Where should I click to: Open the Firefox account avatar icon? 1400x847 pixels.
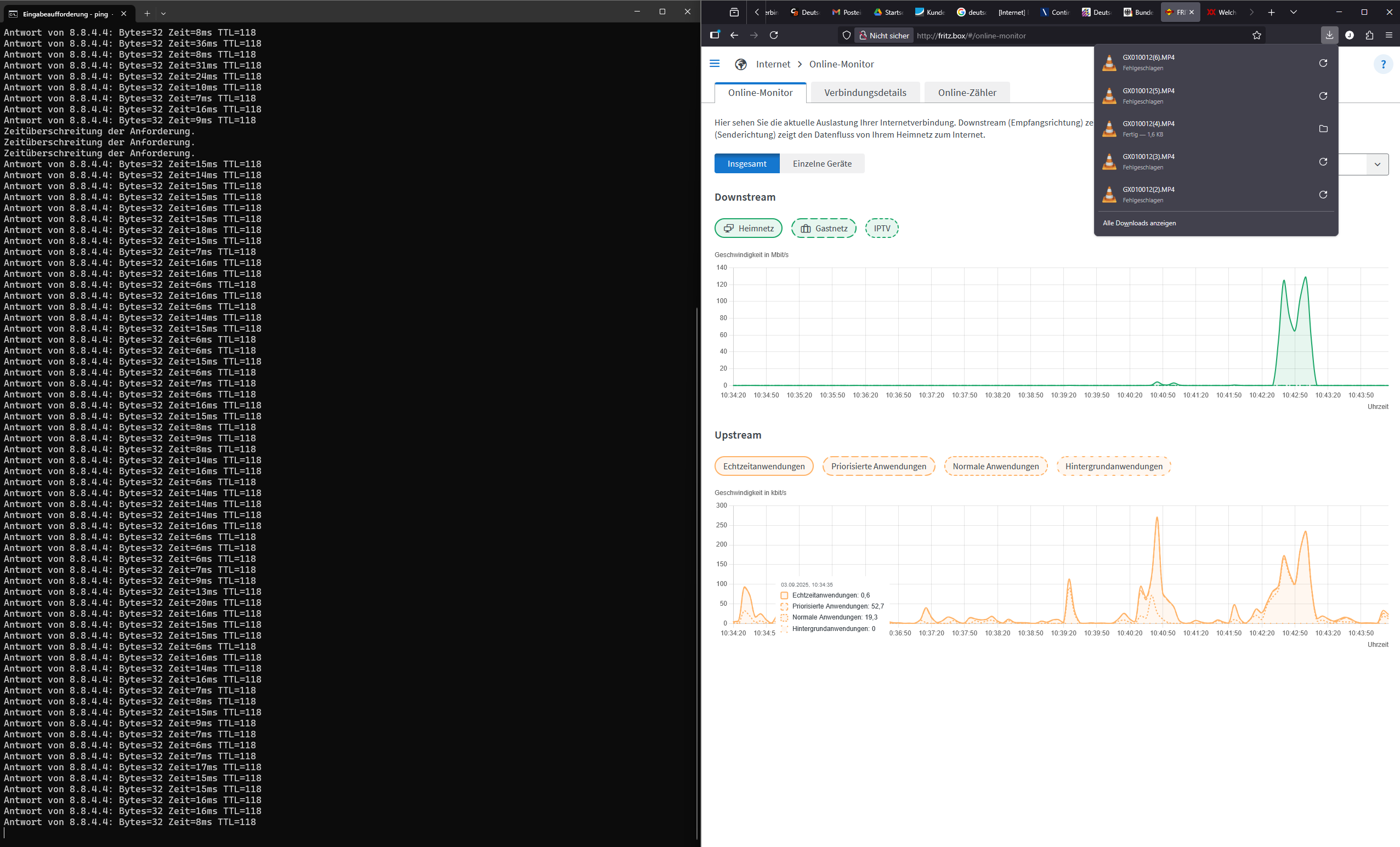click(1349, 35)
